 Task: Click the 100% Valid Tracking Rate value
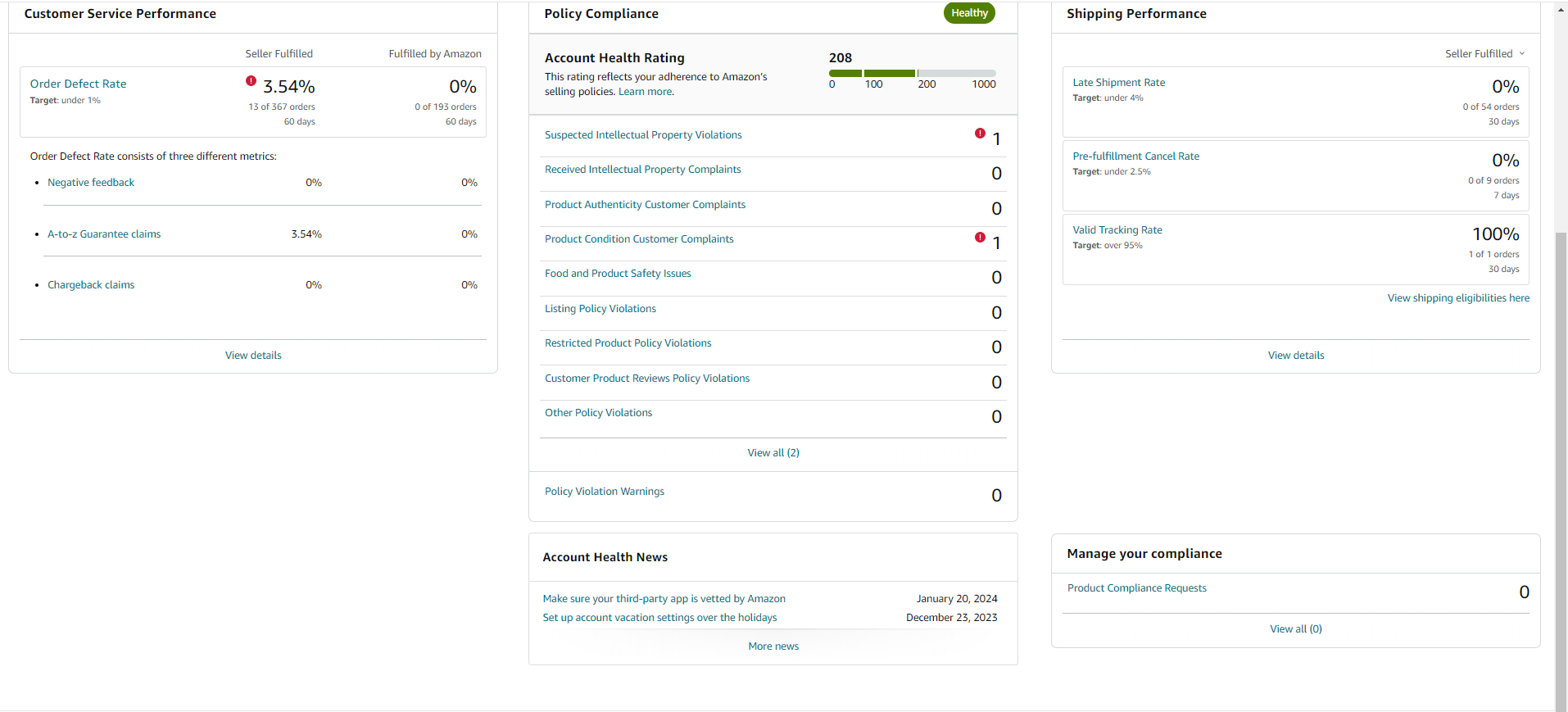pyautogui.click(x=1496, y=234)
